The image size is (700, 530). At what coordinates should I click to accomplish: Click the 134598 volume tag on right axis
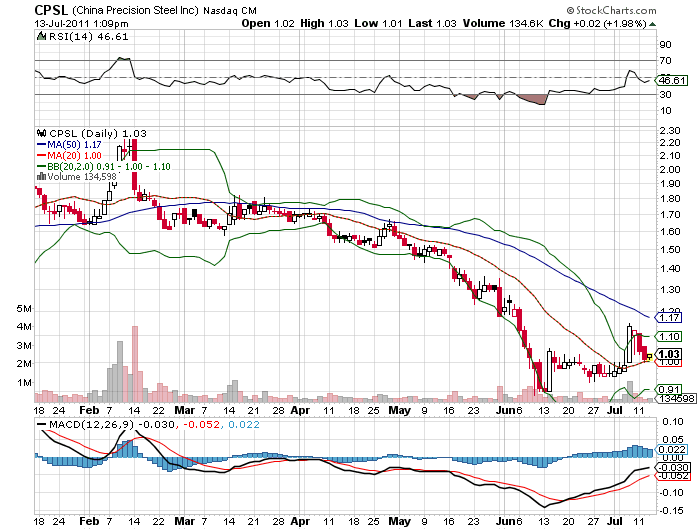(x=677, y=398)
